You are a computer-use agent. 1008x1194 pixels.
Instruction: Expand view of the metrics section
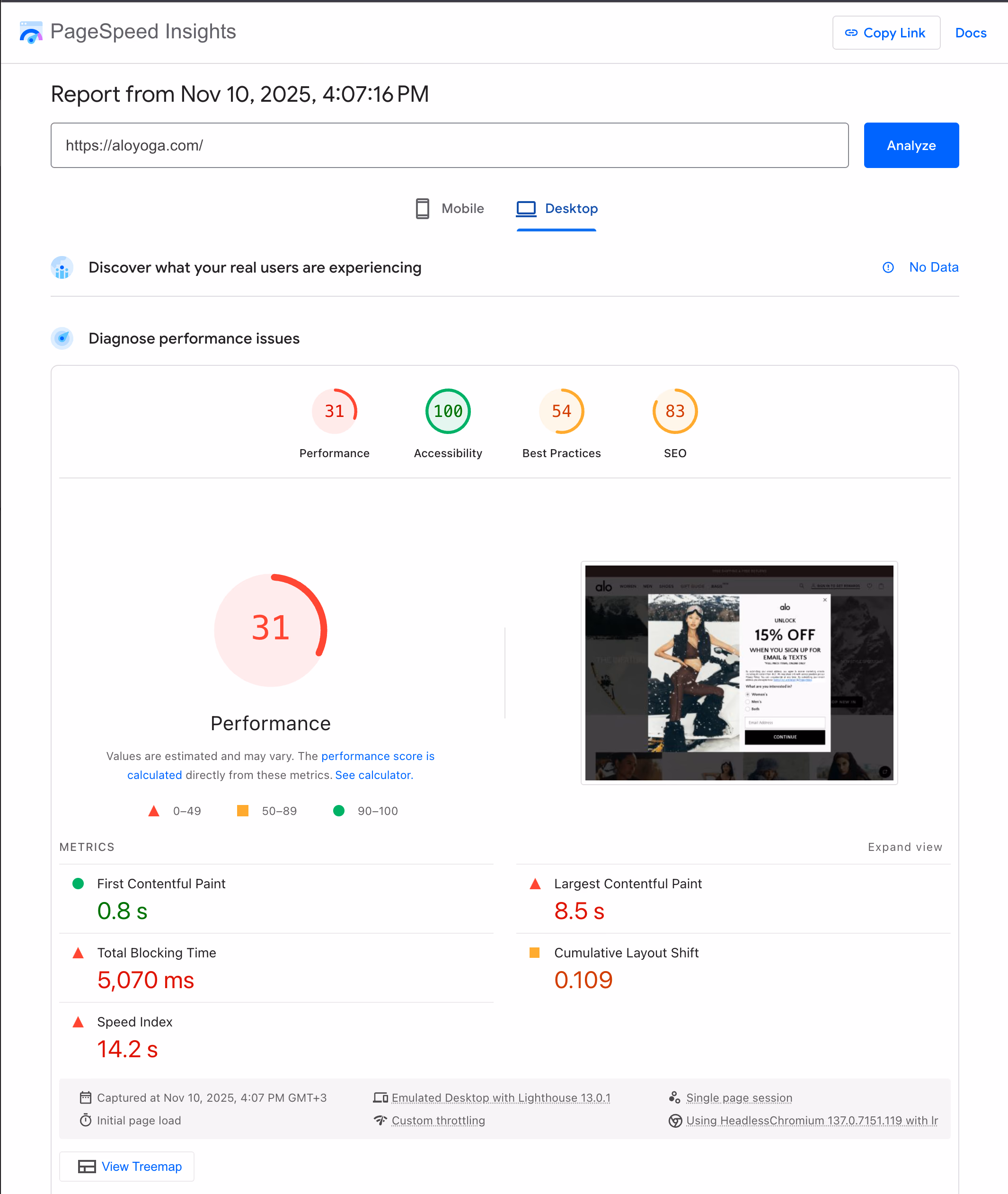904,847
